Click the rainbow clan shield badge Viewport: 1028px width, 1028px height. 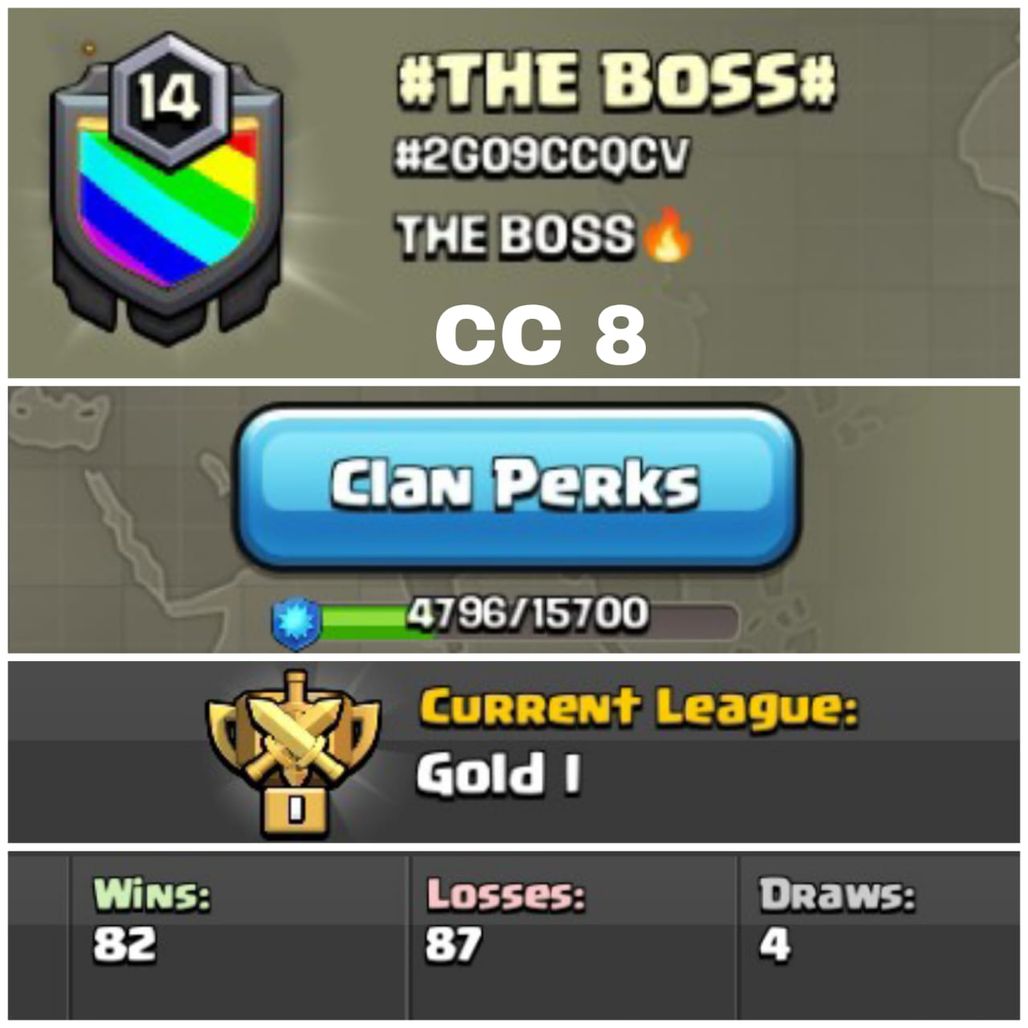pos(168,190)
